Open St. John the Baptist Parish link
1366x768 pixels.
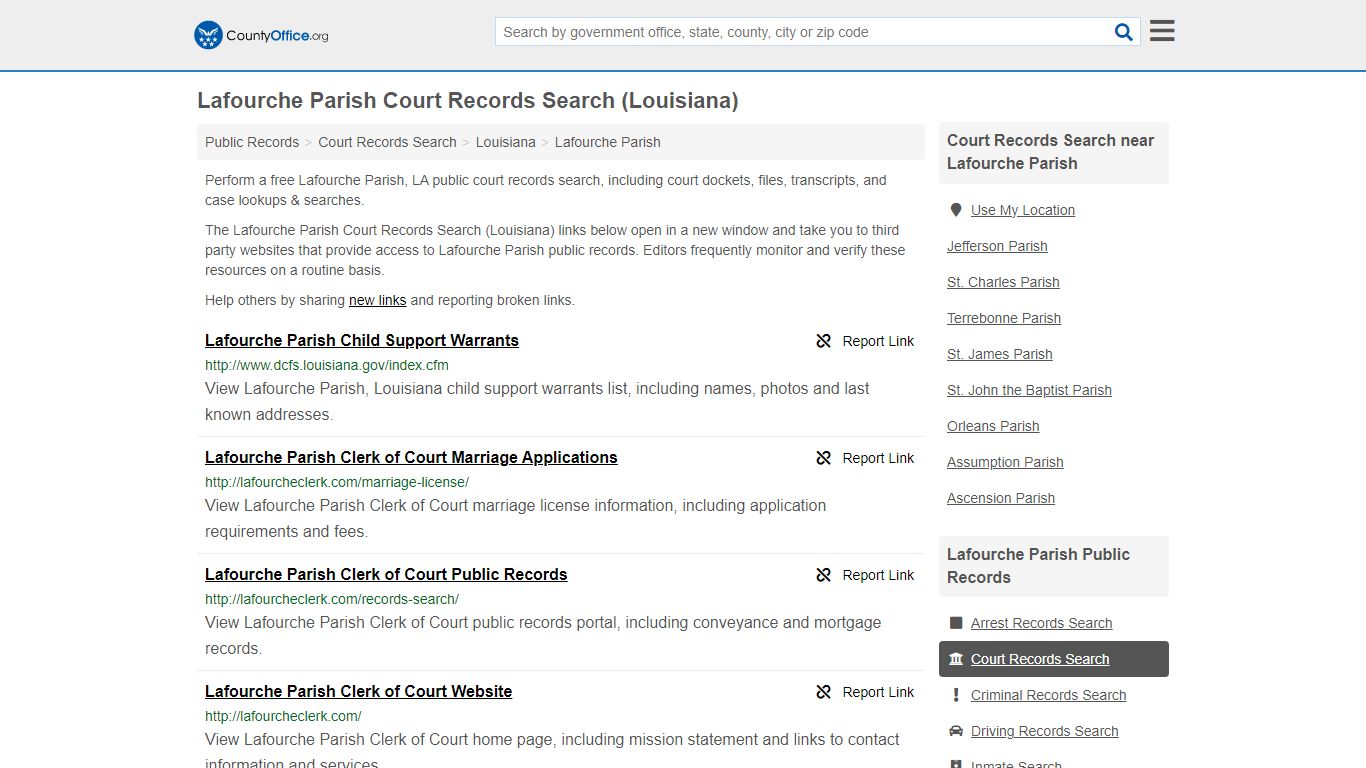pos(1029,390)
